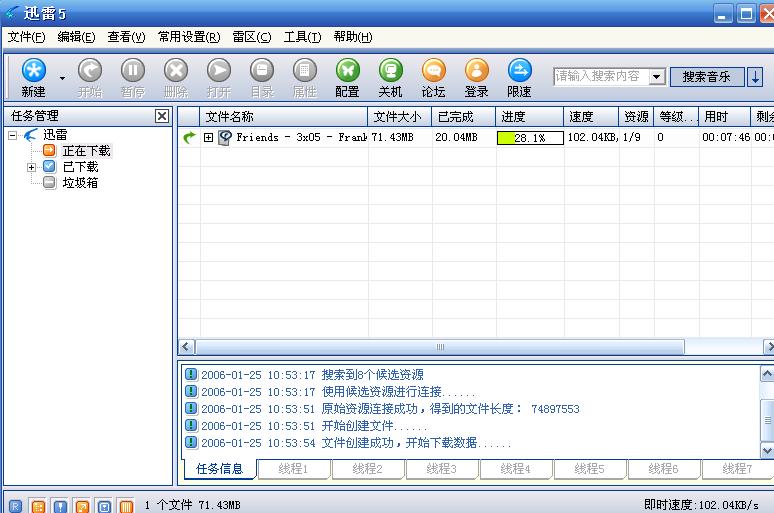The height and width of the screenshot is (513, 774).
Task: Open the dropdown arrow beside 新建
Action: (x=62, y=78)
